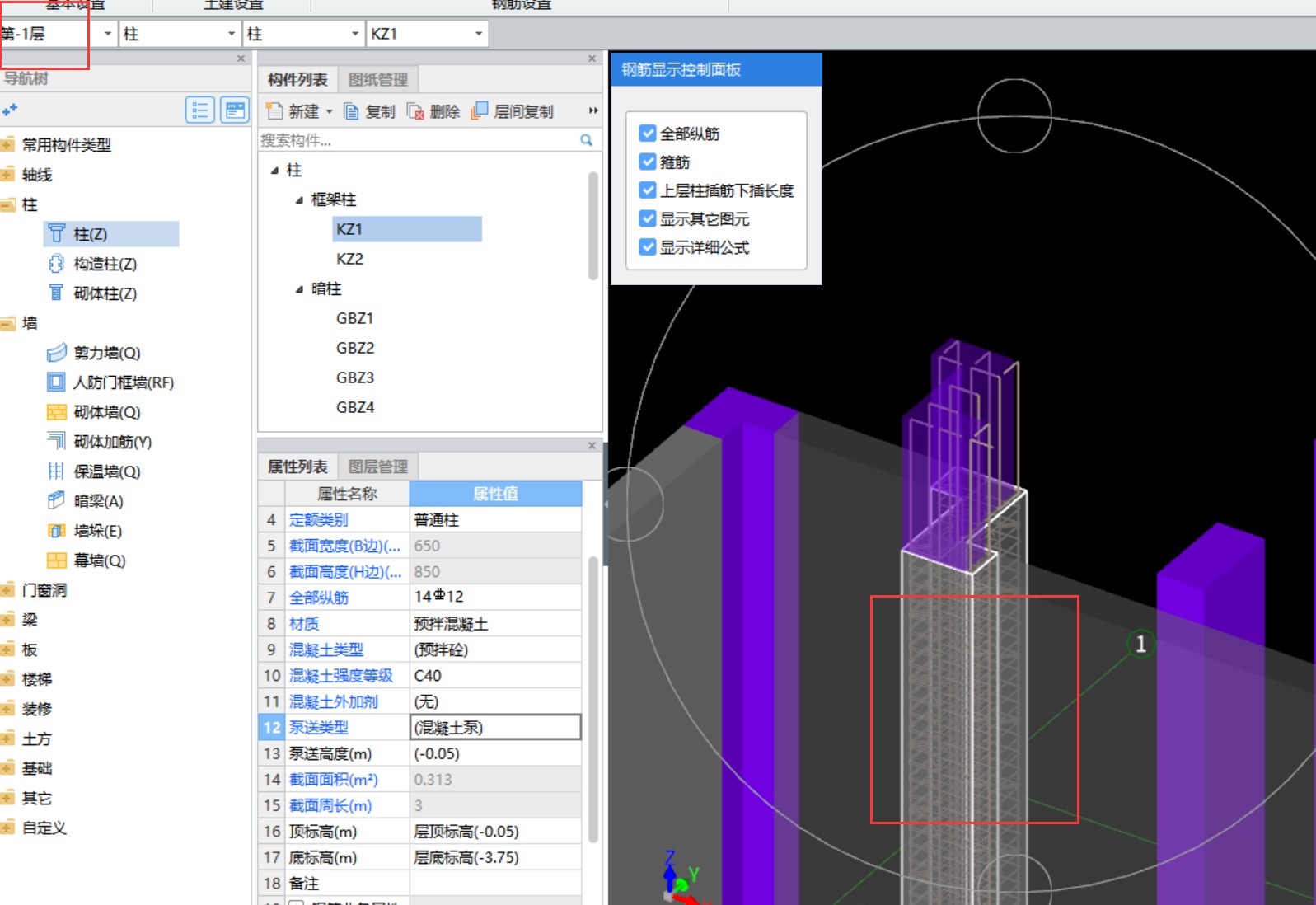Screen dimensions: 1316x905
Task: Select the 保温墙(Q) icon
Action: point(56,471)
